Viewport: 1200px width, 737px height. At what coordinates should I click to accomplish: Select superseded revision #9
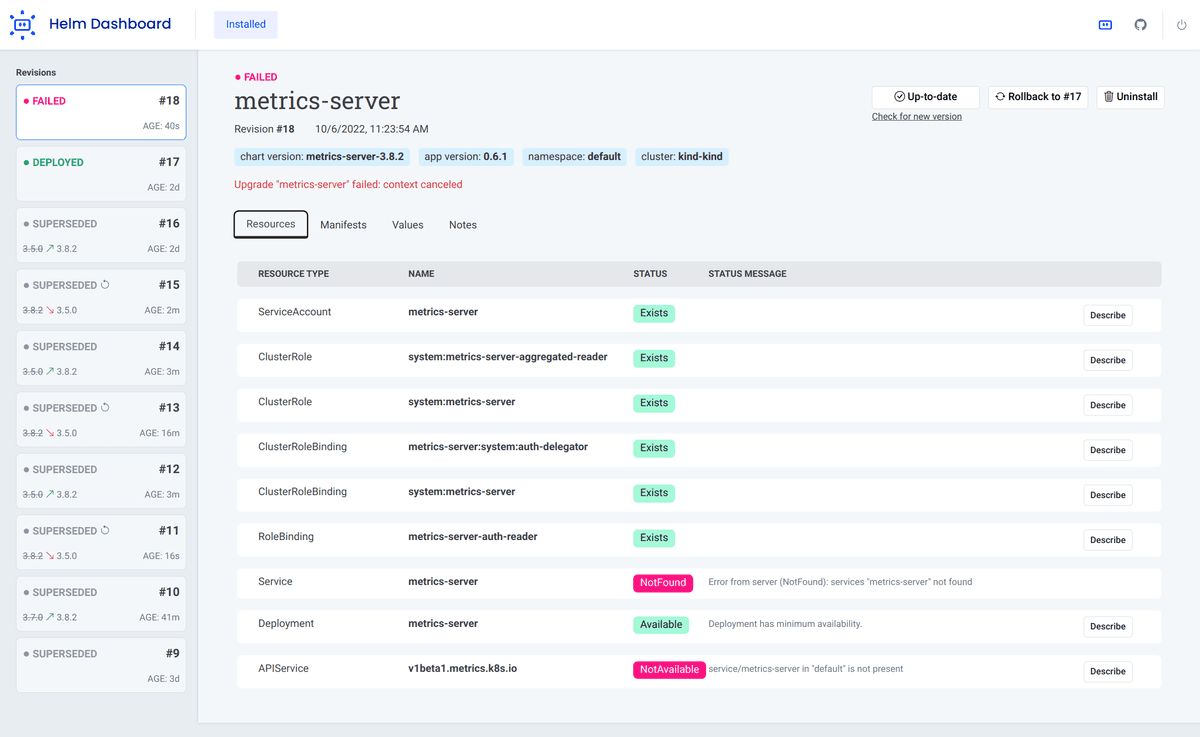tap(101, 665)
